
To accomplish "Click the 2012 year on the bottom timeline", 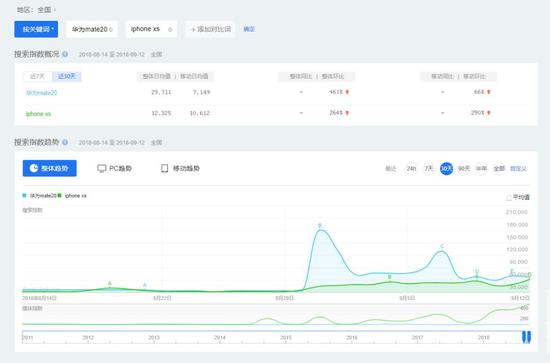I will click(x=88, y=337).
